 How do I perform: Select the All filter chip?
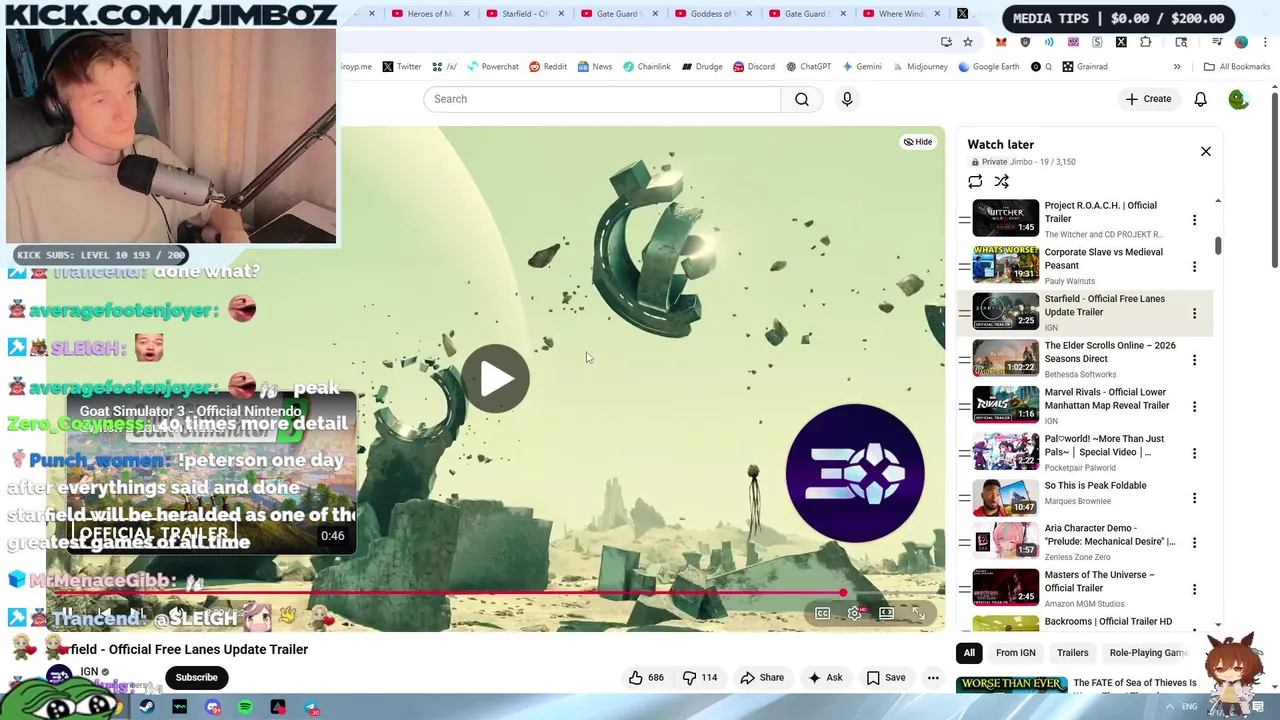(x=969, y=653)
